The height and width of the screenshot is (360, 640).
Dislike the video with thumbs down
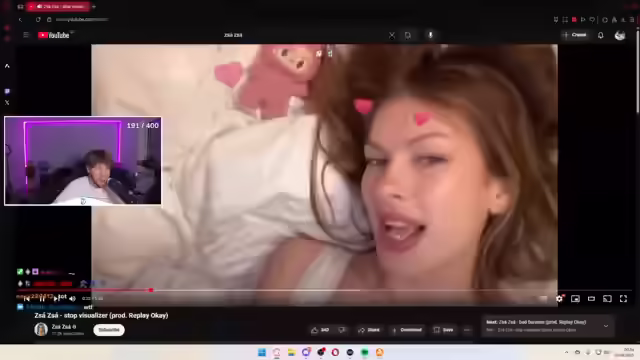pos(342,330)
